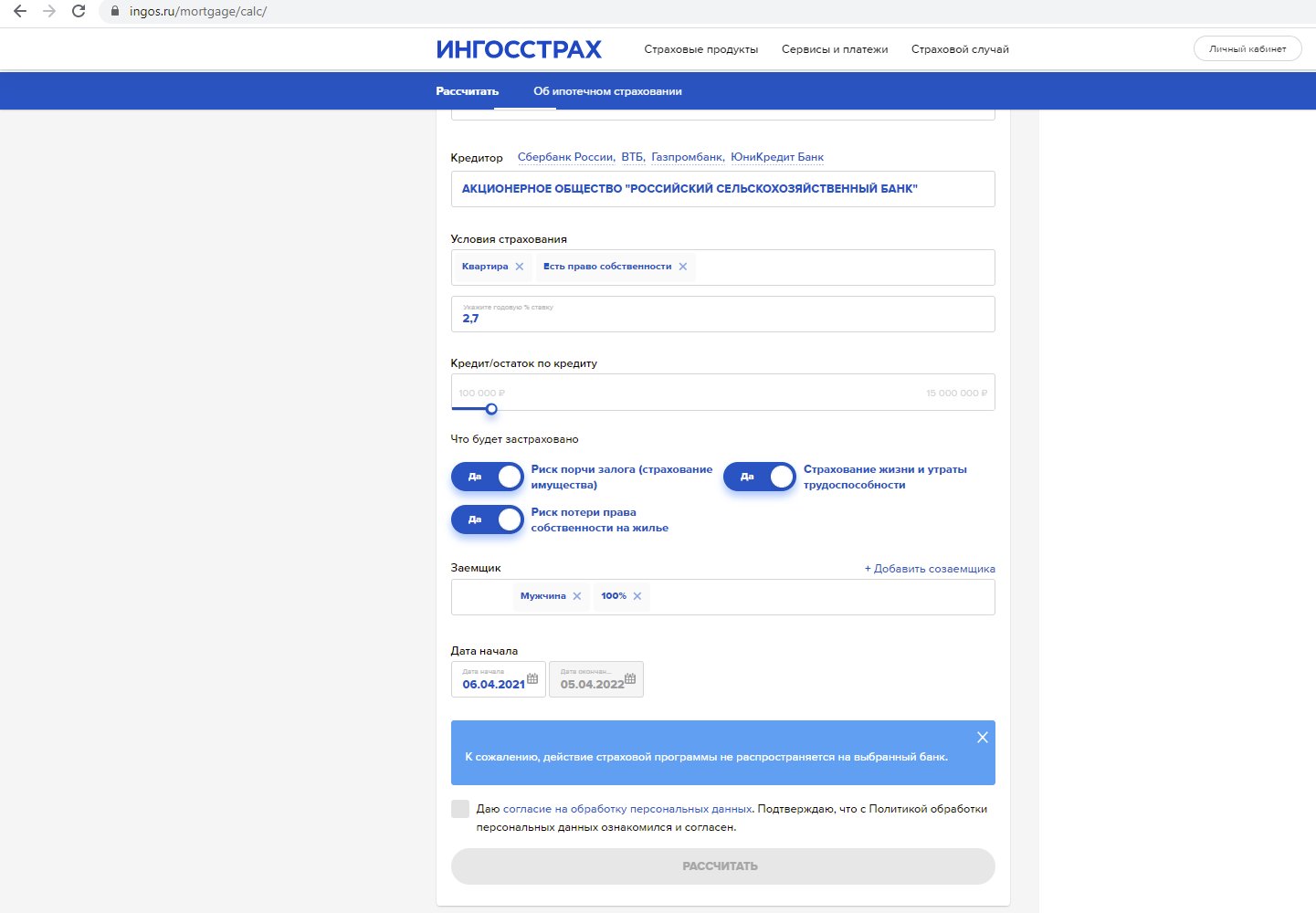1316x913 pixels.
Task: Choose the Газпромбанк creditor link
Action: [688, 157]
